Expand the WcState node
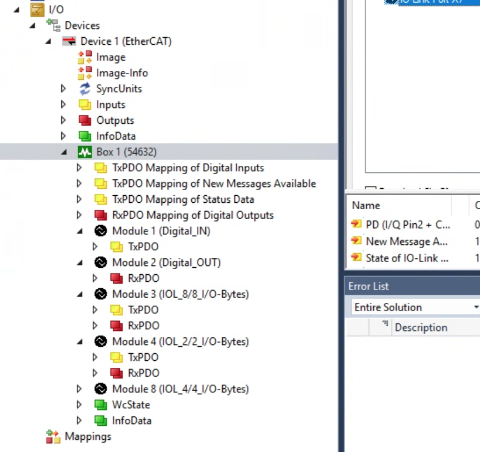This screenshot has height=452, width=480. click(x=79, y=404)
